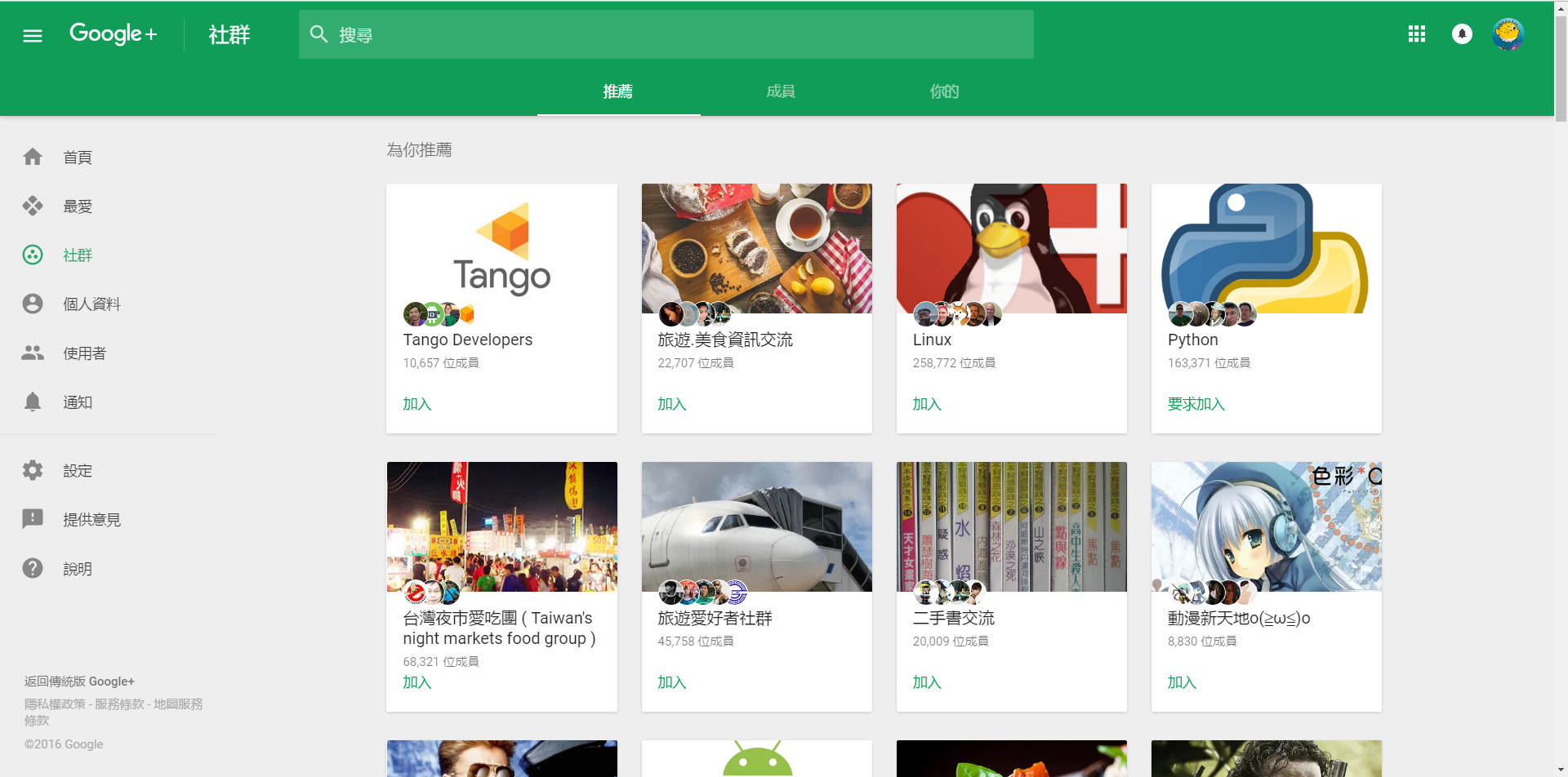
Task: Click member avatars on Tango Developers card
Action: 439,313
